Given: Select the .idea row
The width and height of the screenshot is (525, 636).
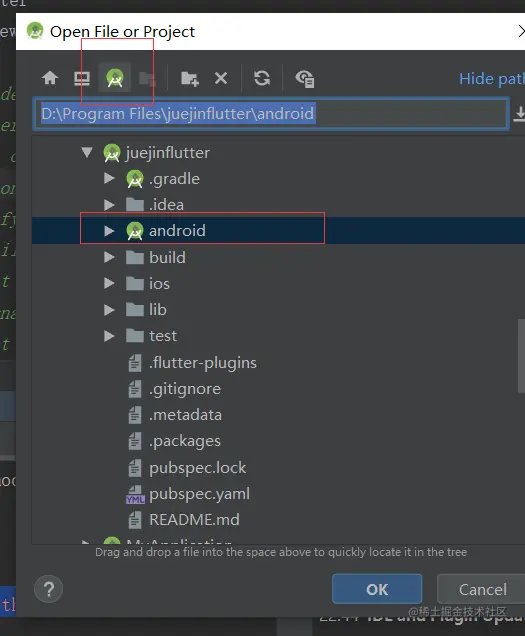Looking at the screenshot, I should 278,205.
